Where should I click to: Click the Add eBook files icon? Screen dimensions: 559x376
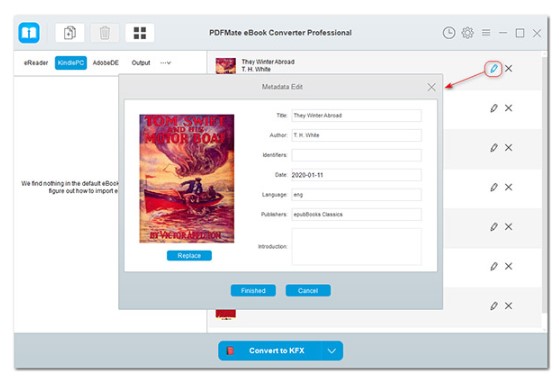[70, 33]
